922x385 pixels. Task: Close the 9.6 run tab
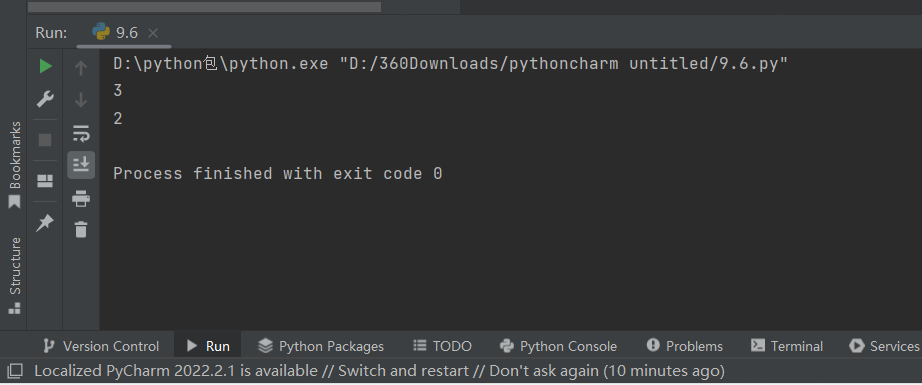(x=153, y=33)
